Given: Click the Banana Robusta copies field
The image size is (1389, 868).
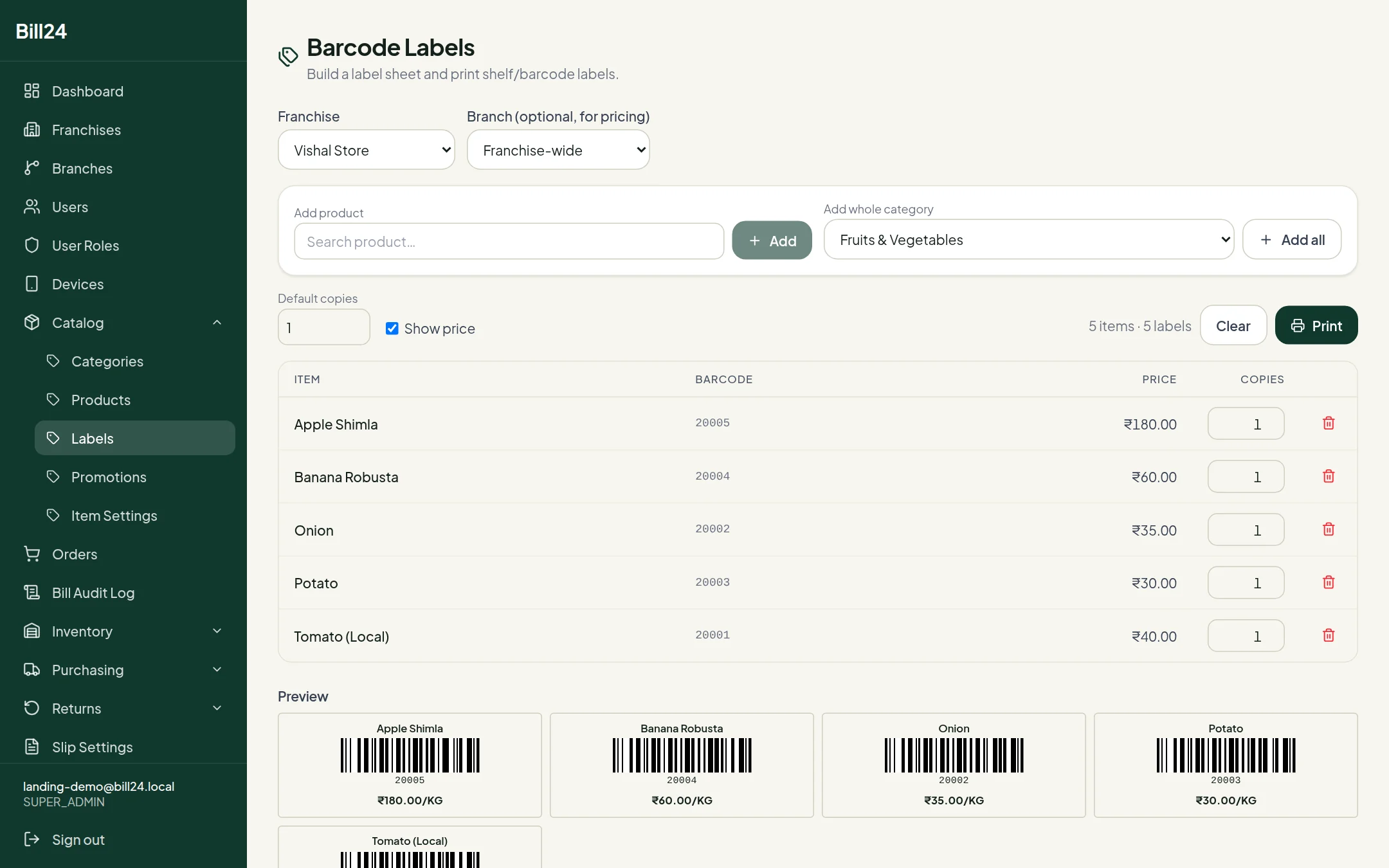Looking at the screenshot, I should (1246, 476).
